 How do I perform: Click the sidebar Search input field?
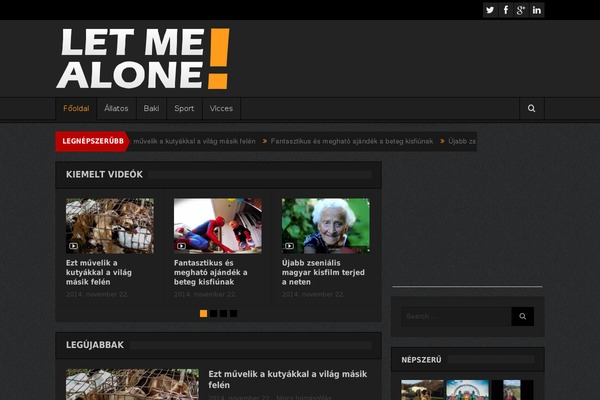pyautogui.click(x=457, y=316)
